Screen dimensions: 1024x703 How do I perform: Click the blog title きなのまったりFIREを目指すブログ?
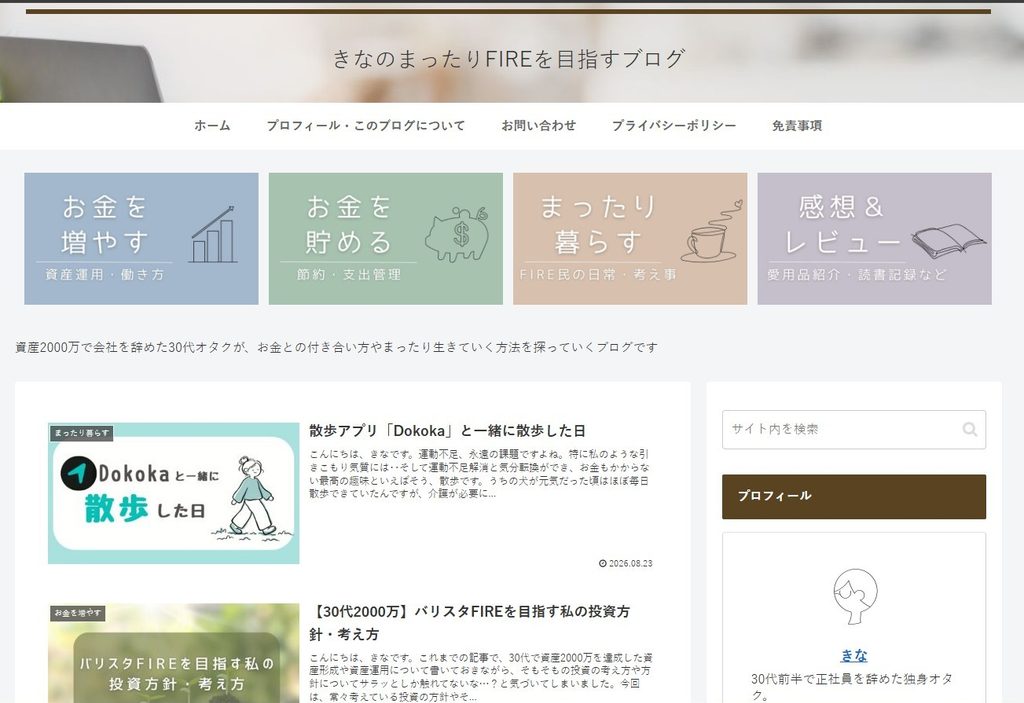[x=509, y=59]
